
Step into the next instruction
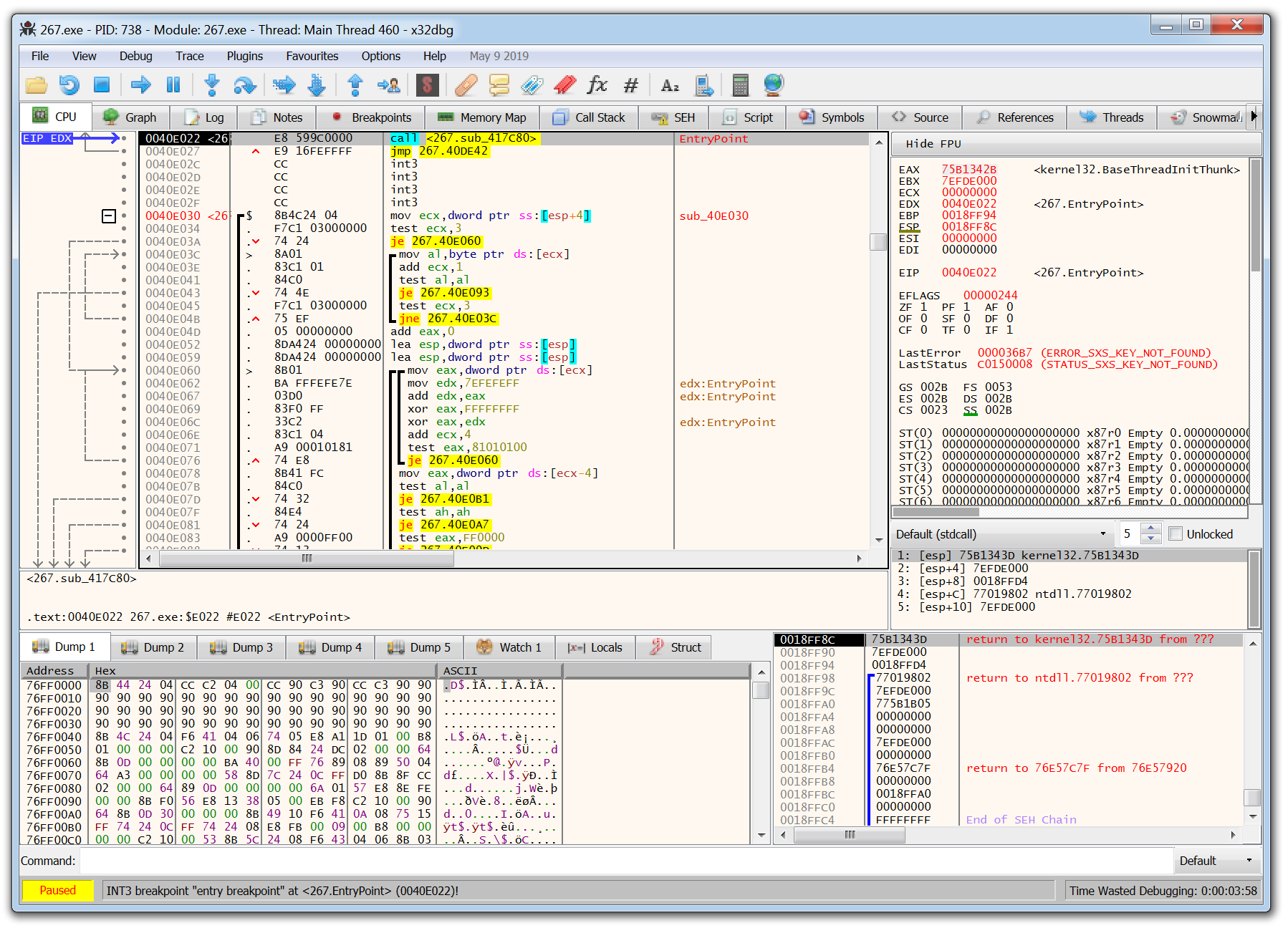tap(212, 84)
